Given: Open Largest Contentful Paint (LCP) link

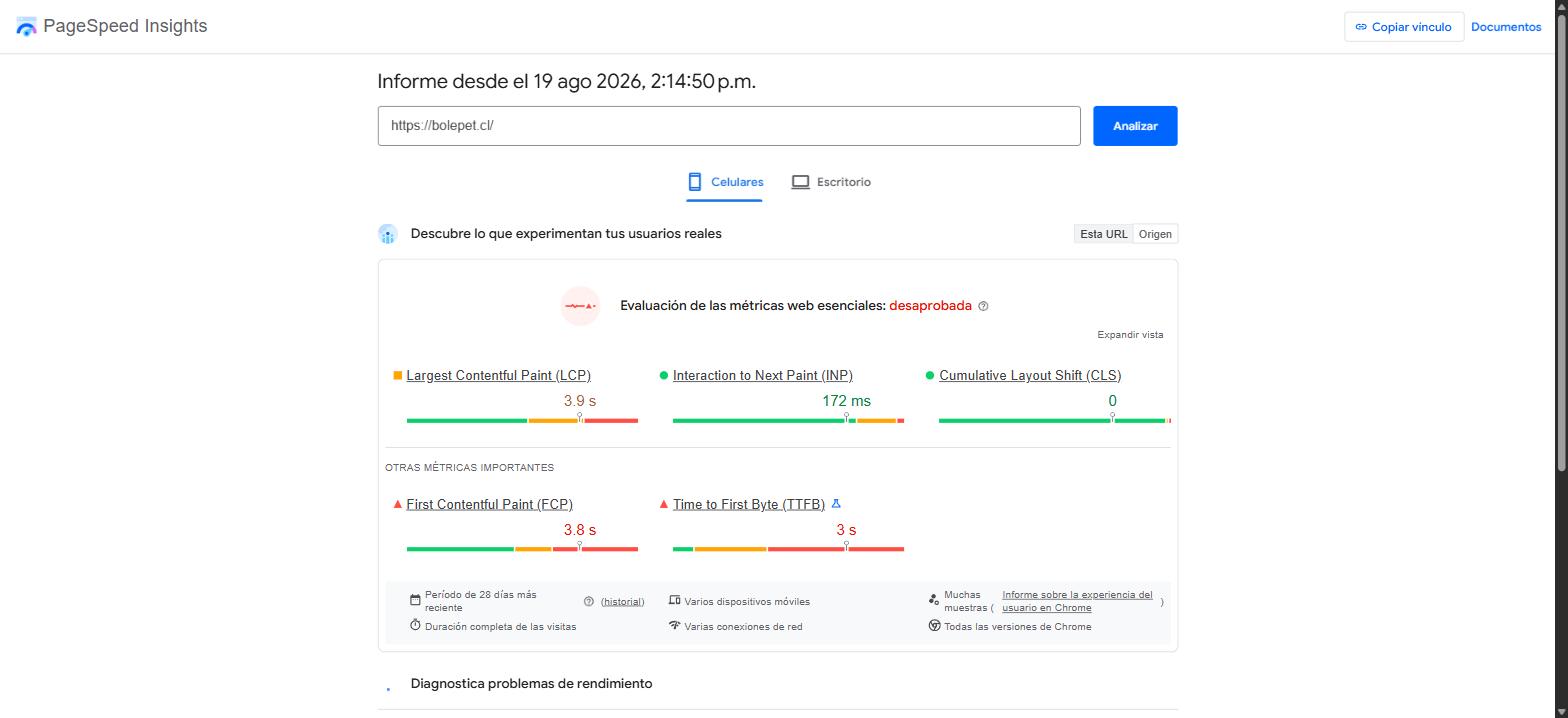Looking at the screenshot, I should pyautogui.click(x=498, y=376).
